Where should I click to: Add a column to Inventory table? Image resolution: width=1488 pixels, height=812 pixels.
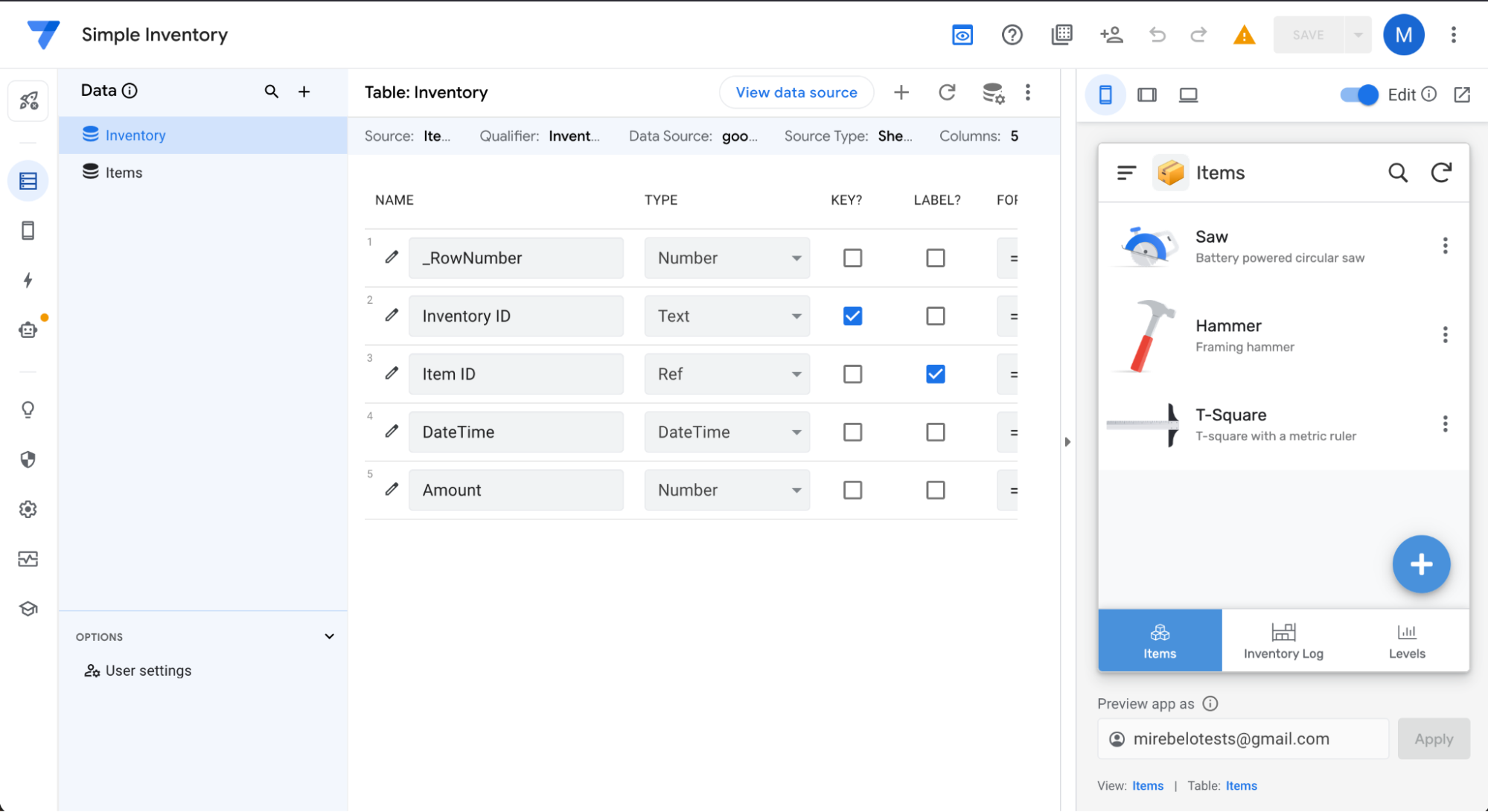[901, 92]
